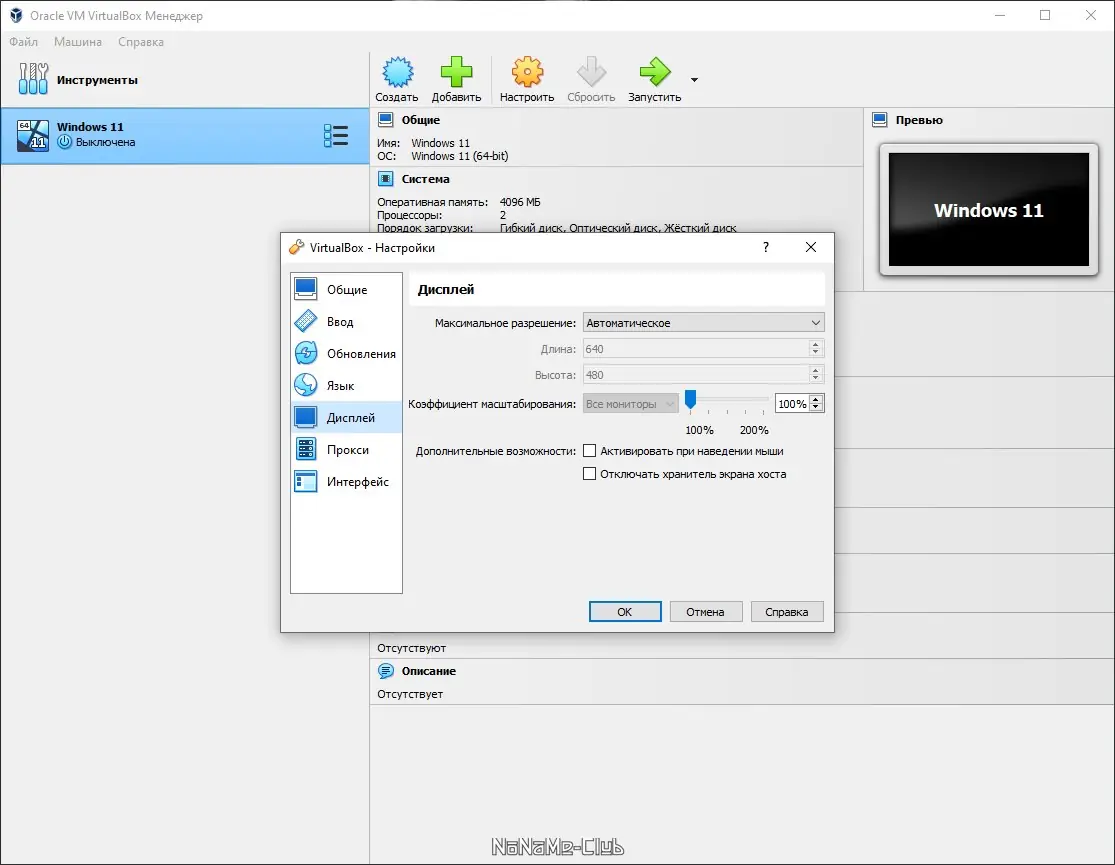Enable Отключать хранитель экрана хоста checkbox

(x=589, y=473)
